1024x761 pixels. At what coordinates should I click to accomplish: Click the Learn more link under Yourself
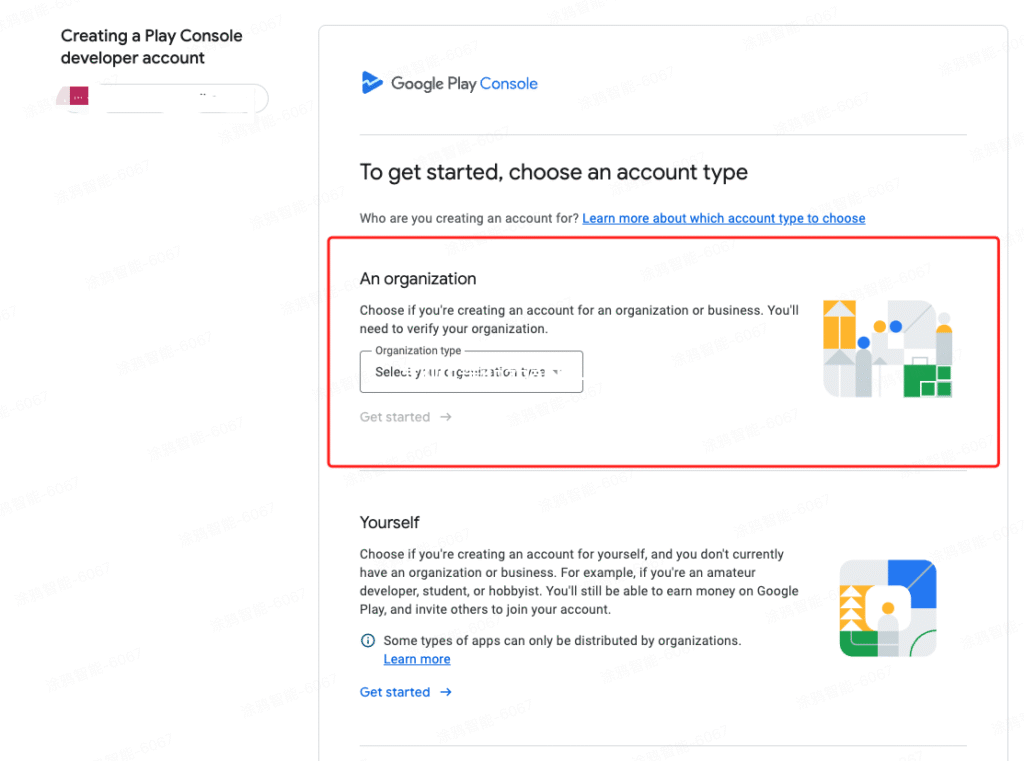coord(416,659)
